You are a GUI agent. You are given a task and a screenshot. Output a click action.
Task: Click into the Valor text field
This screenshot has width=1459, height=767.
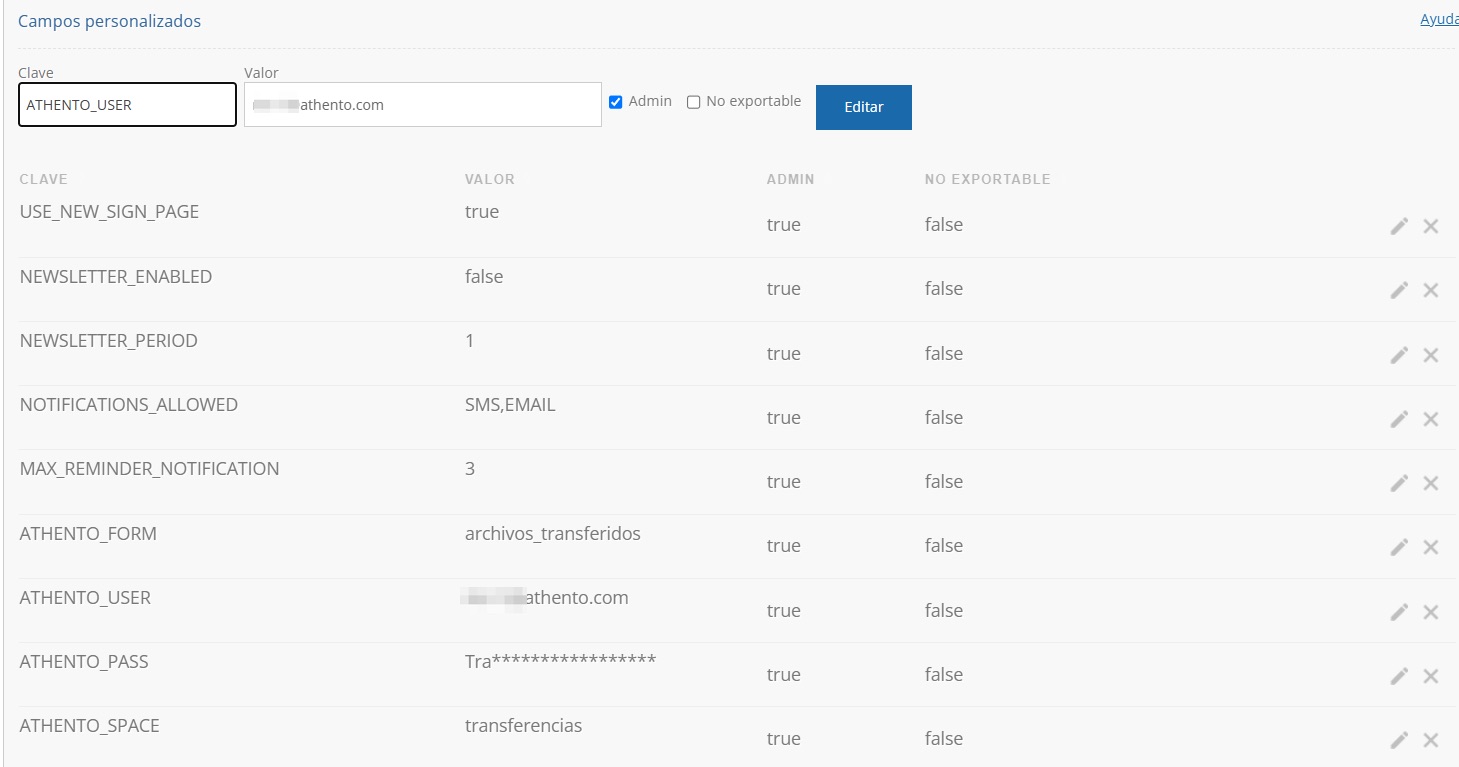tap(422, 105)
